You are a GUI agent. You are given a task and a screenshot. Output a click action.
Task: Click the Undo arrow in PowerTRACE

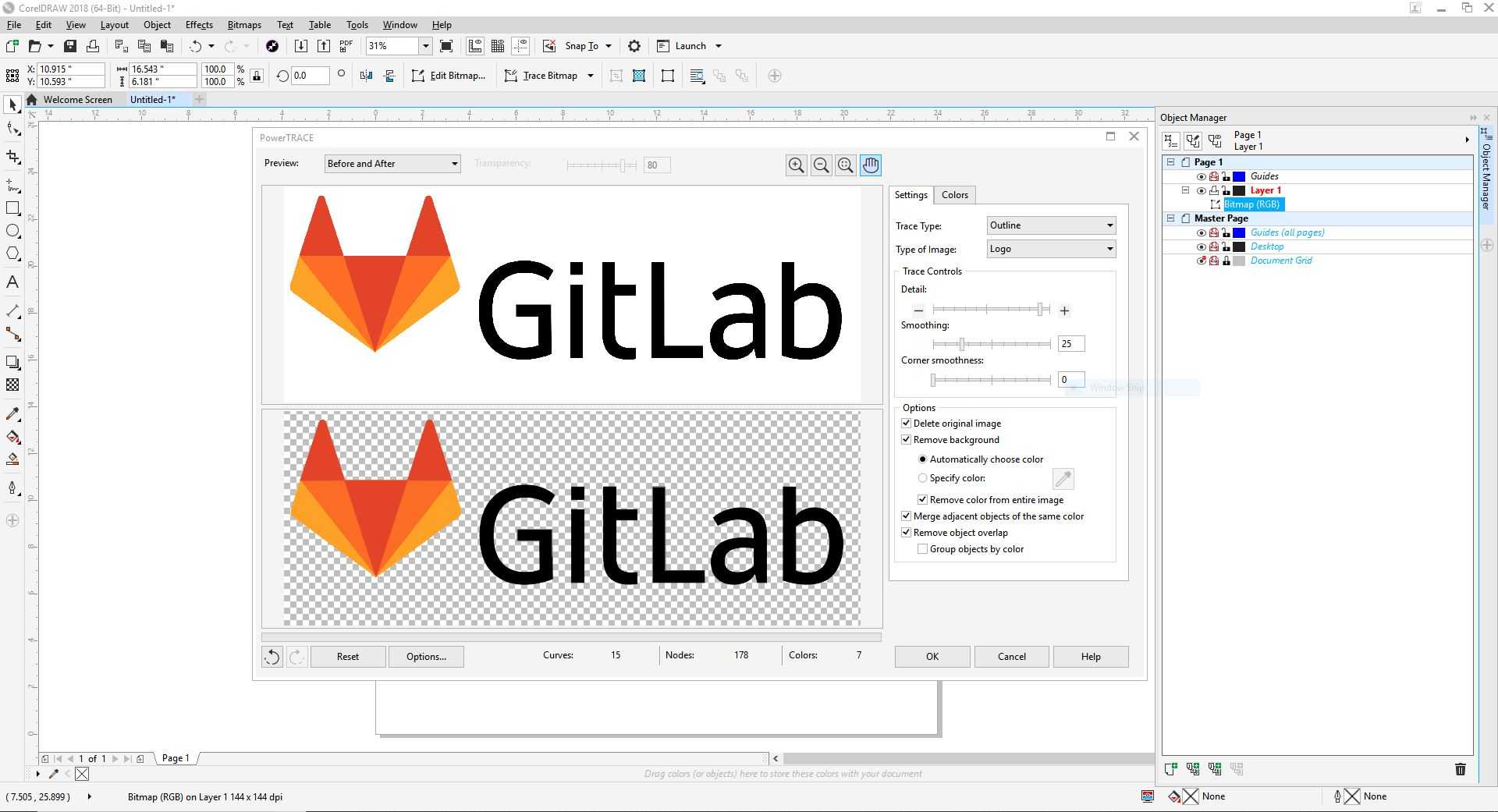point(272,657)
